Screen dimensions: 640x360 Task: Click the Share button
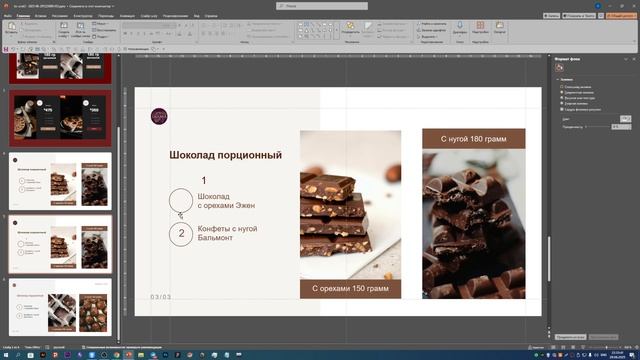pos(621,16)
